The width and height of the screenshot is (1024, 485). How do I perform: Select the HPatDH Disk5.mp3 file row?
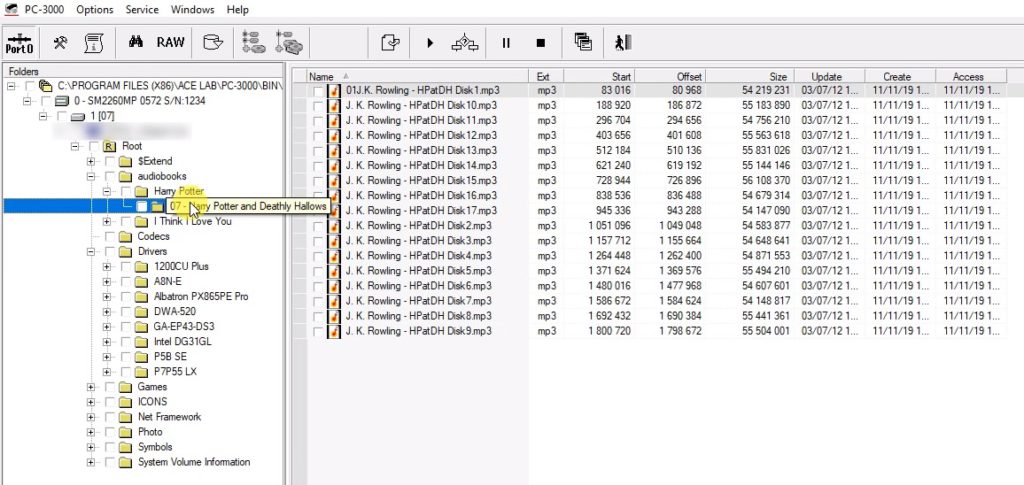point(419,271)
